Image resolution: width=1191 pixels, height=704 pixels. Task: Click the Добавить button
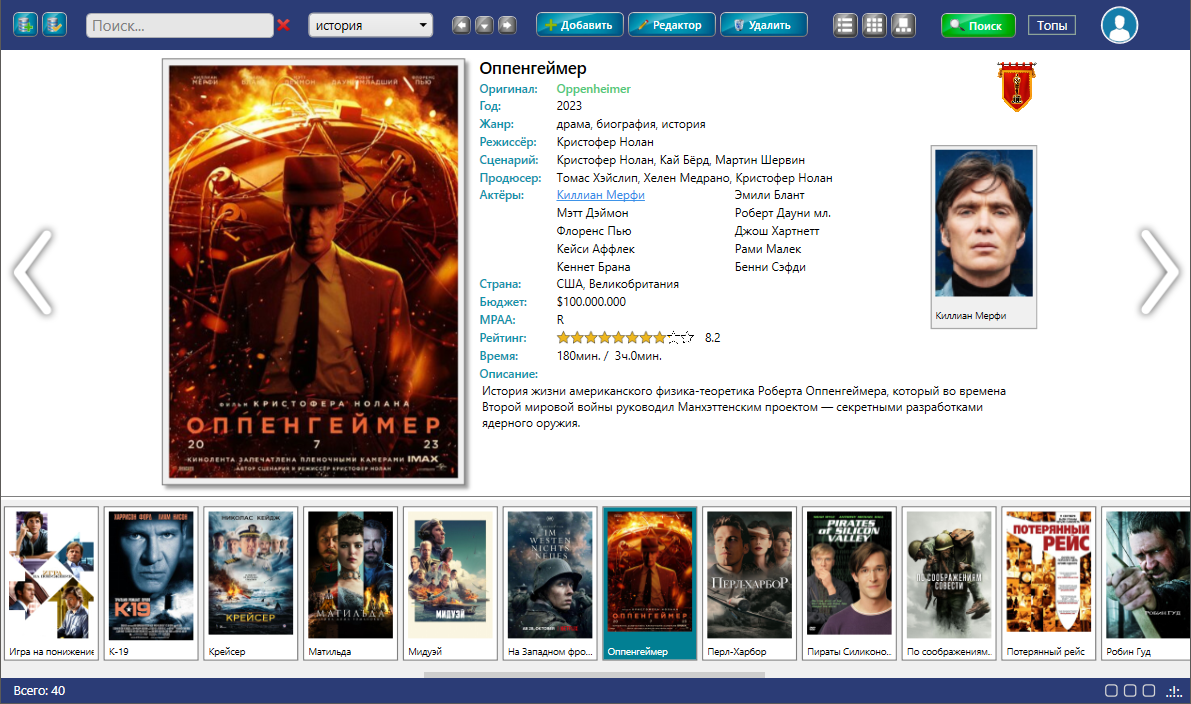(580, 25)
